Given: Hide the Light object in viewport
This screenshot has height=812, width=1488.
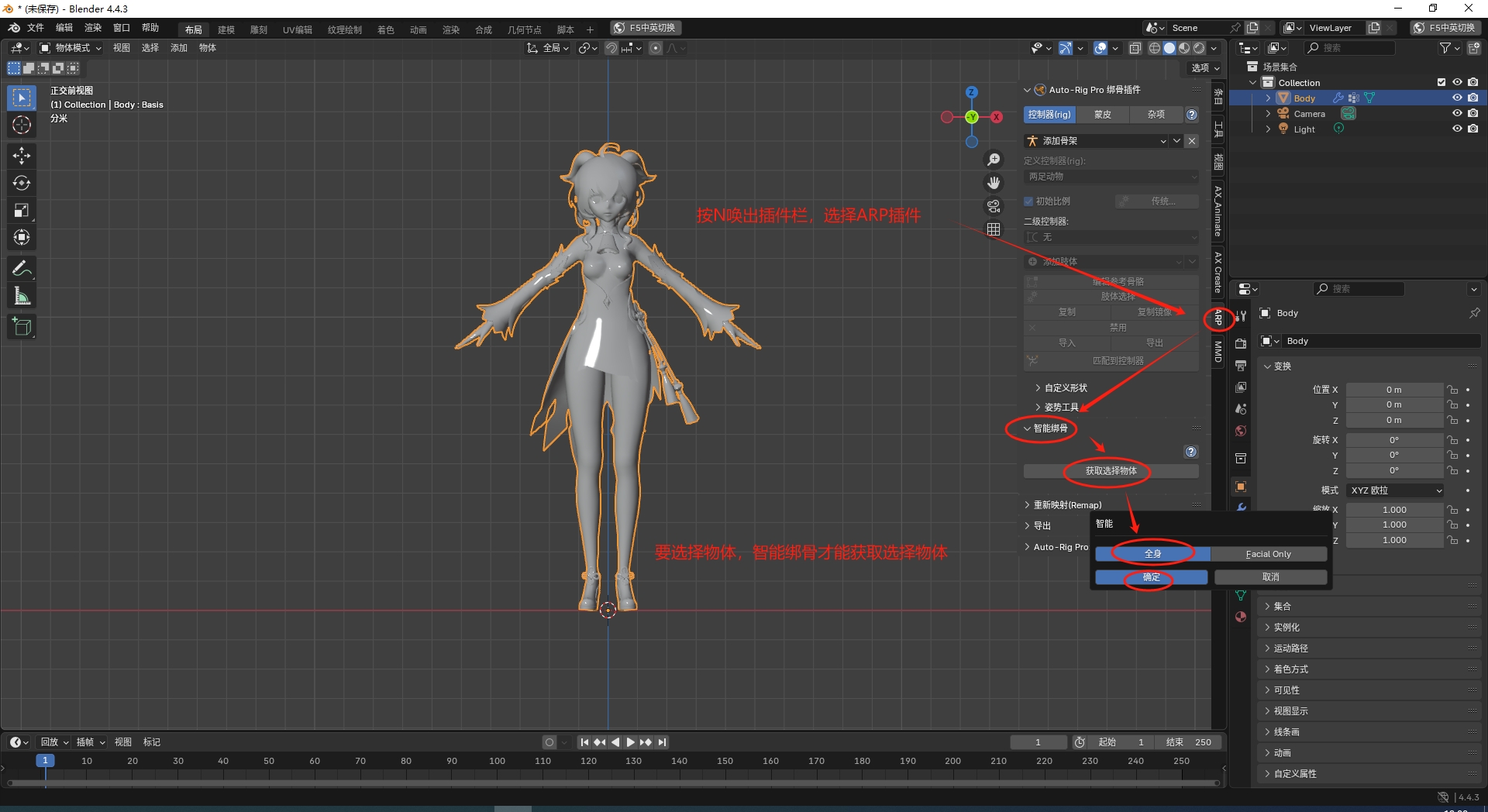Looking at the screenshot, I should 1457,129.
